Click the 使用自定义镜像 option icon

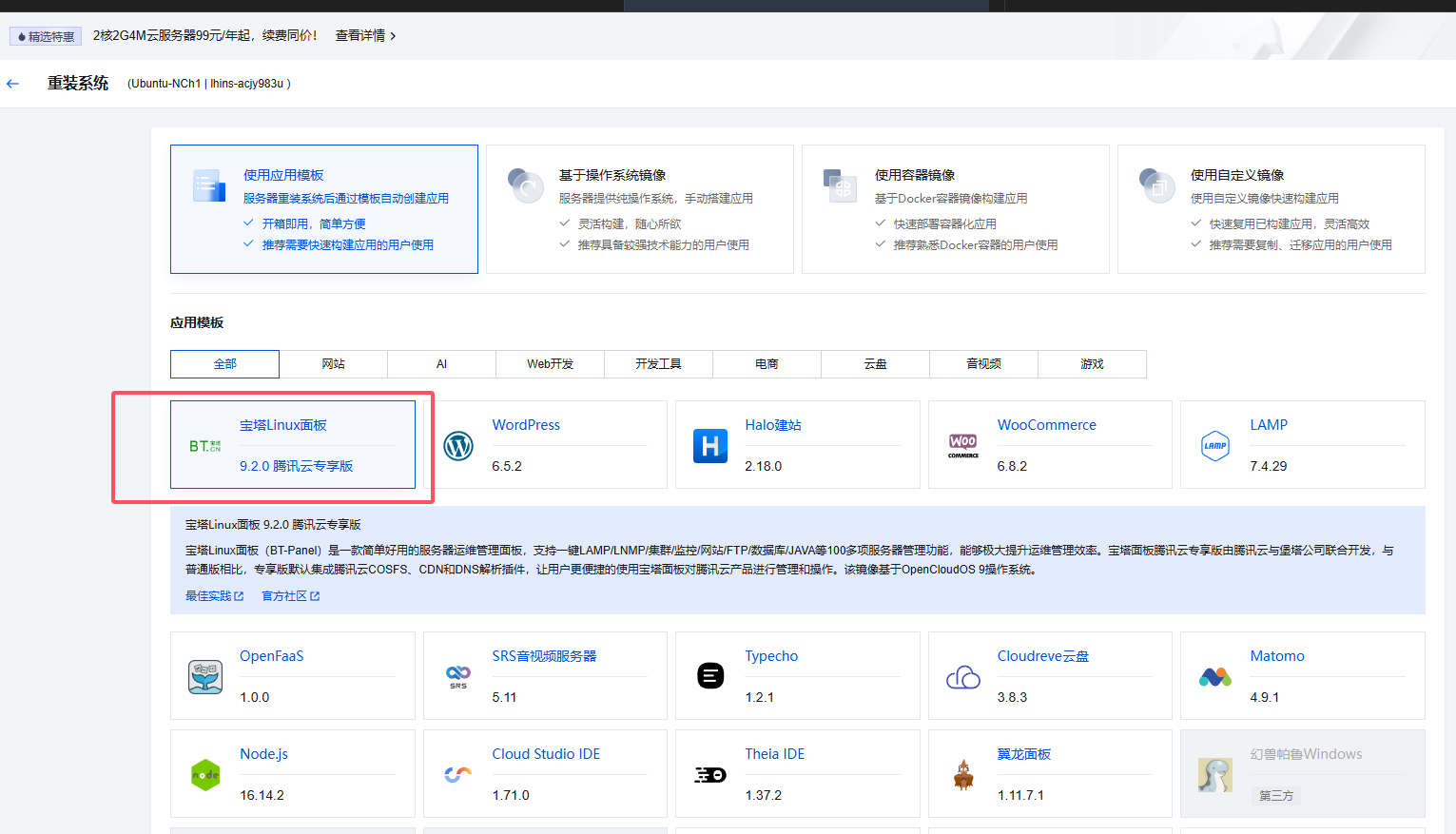pos(1156,185)
